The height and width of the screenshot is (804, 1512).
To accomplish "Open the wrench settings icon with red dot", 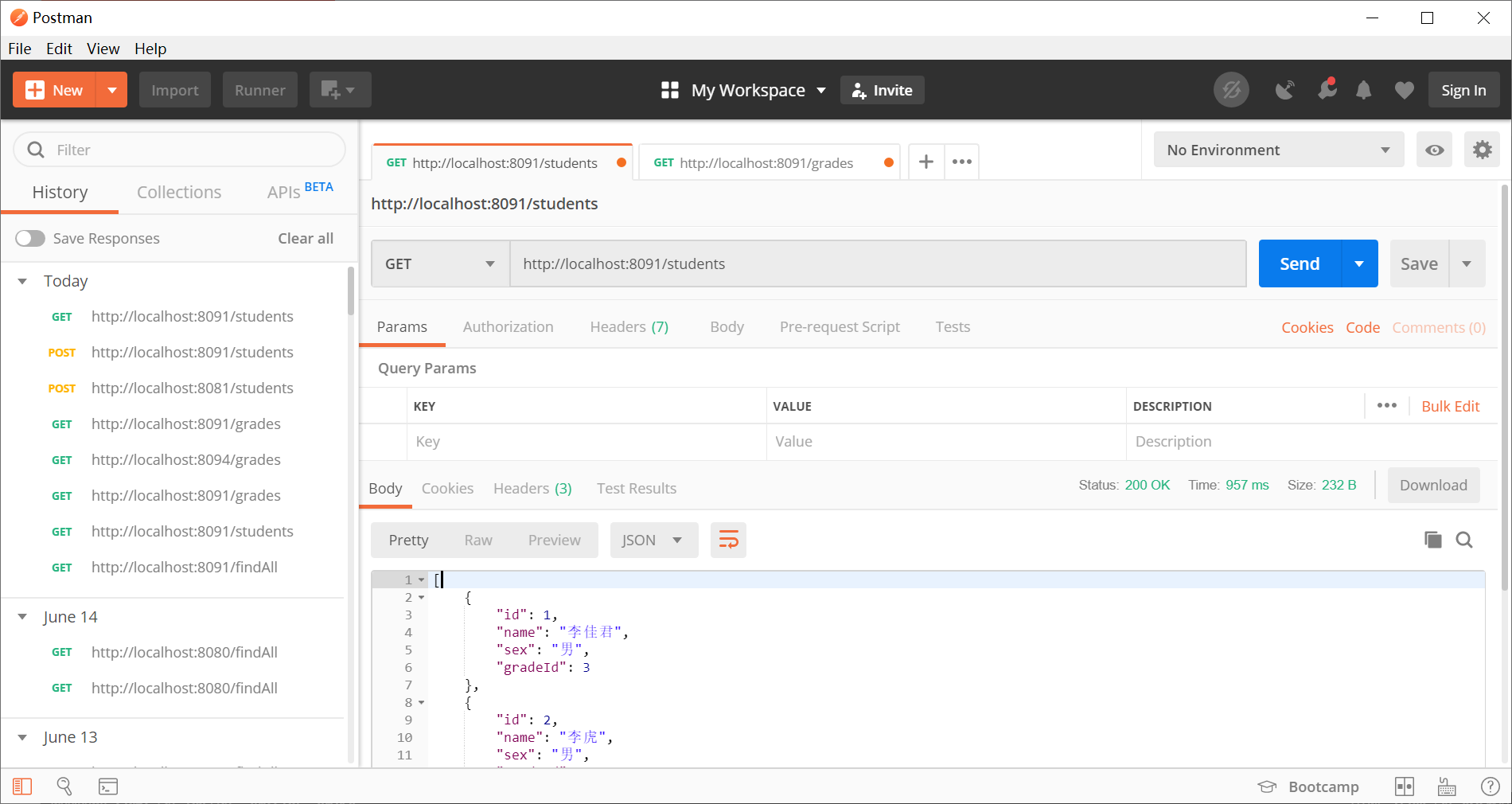I will click(x=1327, y=88).
